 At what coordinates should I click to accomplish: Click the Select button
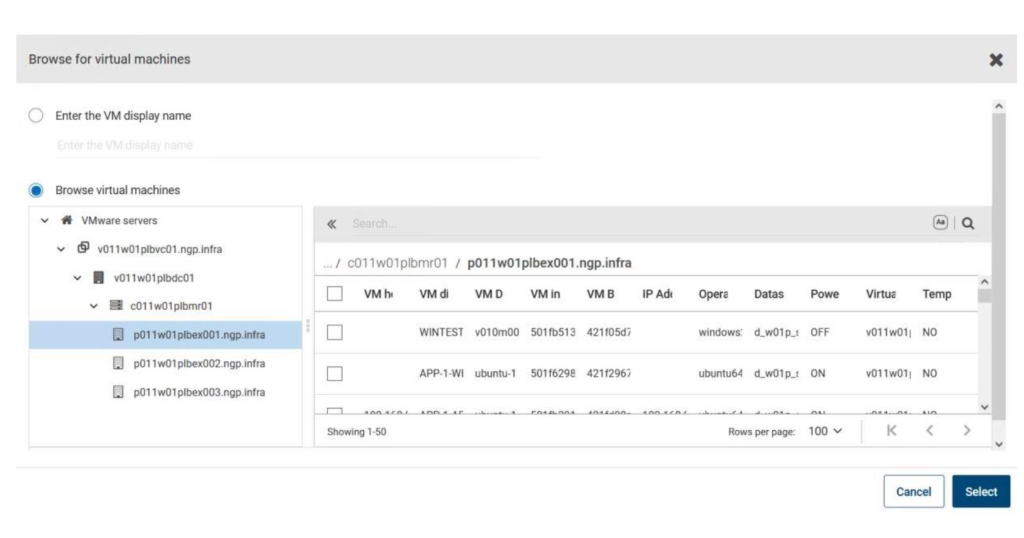point(981,492)
